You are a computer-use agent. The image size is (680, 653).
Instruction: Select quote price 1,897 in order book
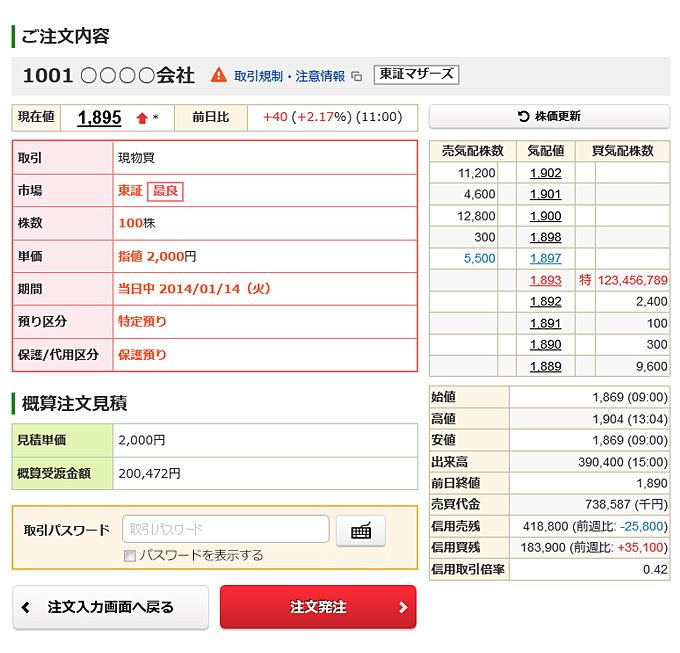pyautogui.click(x=545, y=258)
